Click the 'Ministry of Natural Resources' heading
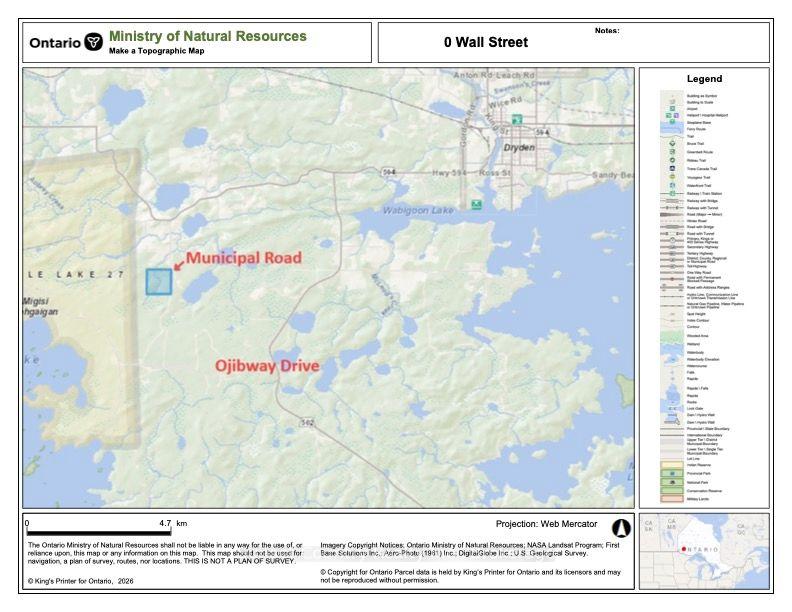 coord(208,36)
